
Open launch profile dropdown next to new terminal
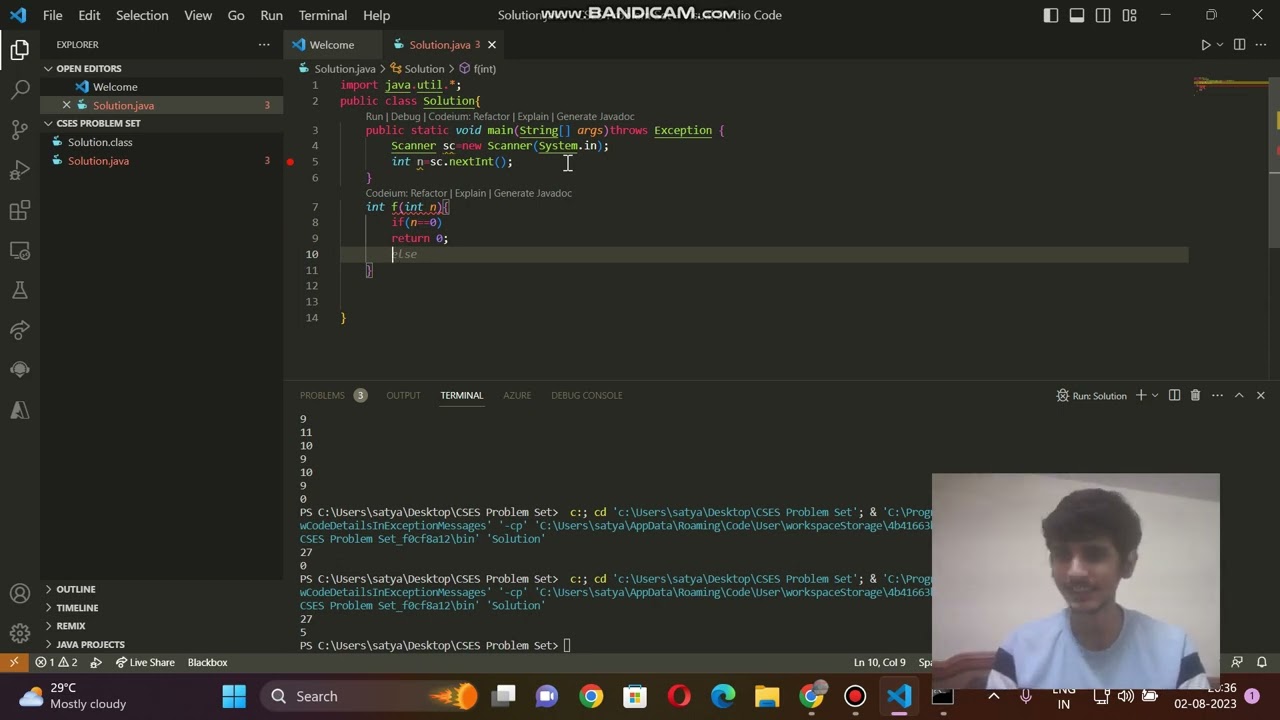pyautogui.click(x=1155, y=395)
